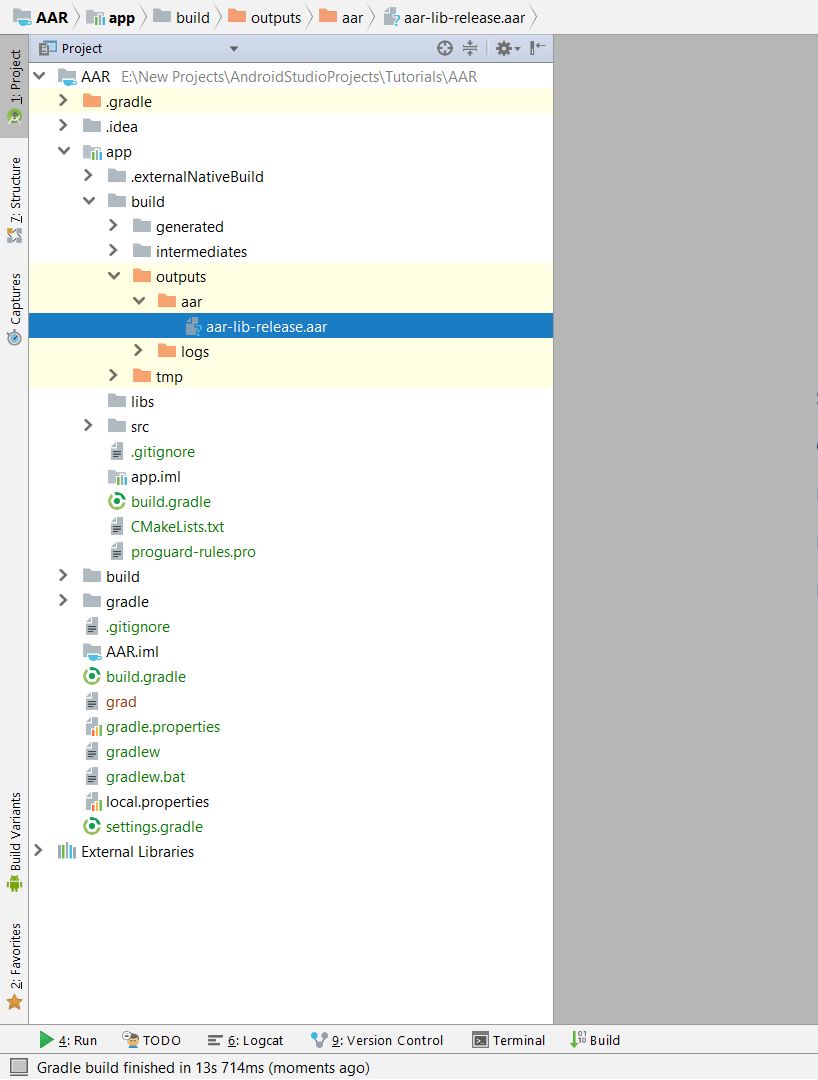Click app breadcrumb in navigation bar
Screen dimensions: 818x1080
(111, 17)
